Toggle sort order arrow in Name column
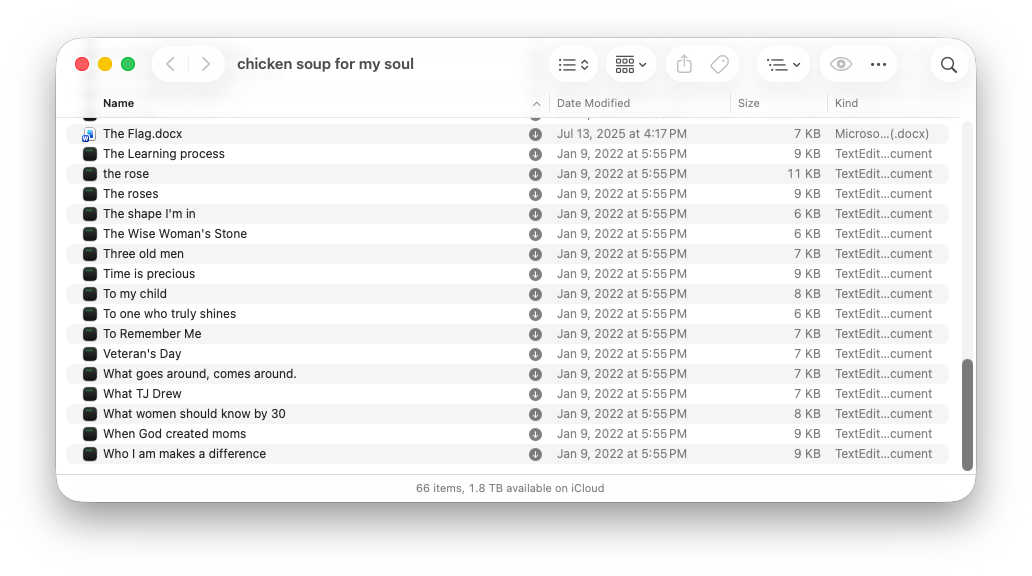This screenshot has height=576, width=1032. point(536,103)
